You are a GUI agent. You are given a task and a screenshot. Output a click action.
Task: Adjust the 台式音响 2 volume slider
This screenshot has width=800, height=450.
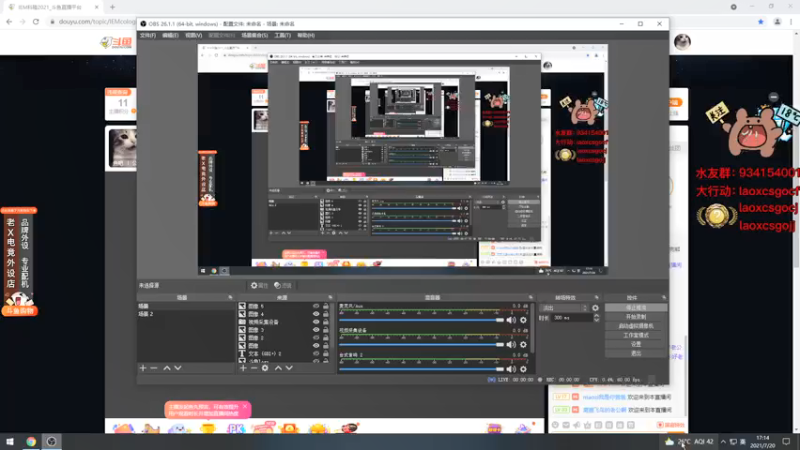[x=421, y=369]
